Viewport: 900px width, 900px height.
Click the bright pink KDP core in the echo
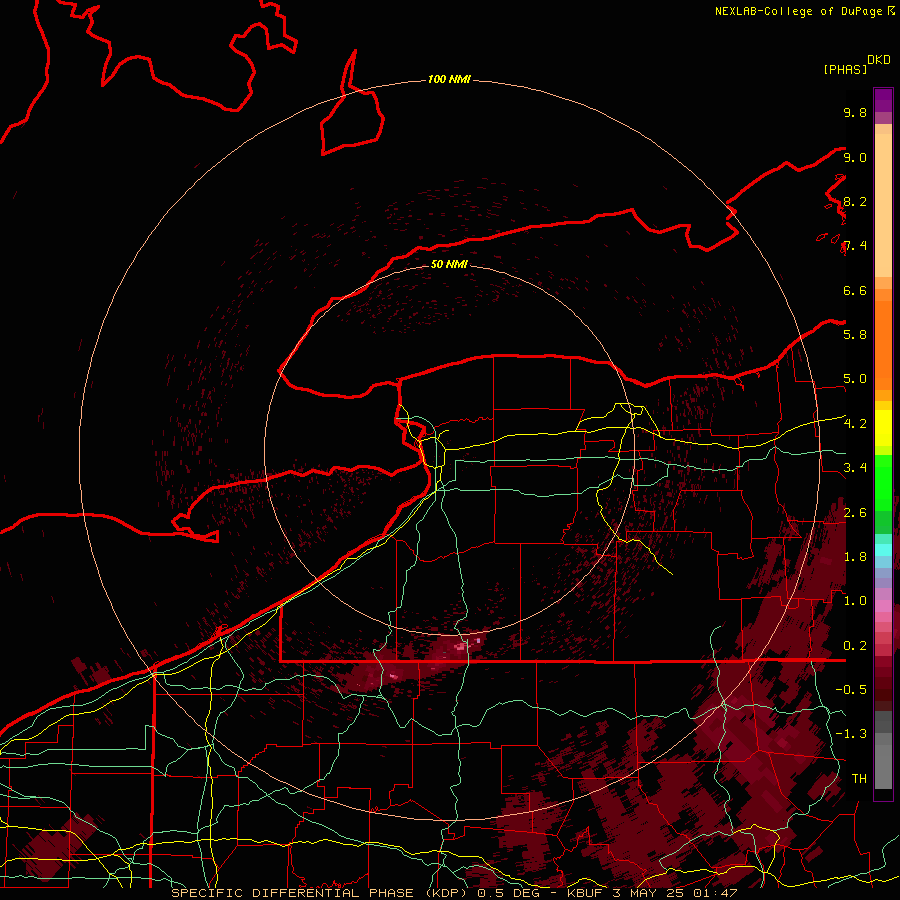click(x=461, y=647)
